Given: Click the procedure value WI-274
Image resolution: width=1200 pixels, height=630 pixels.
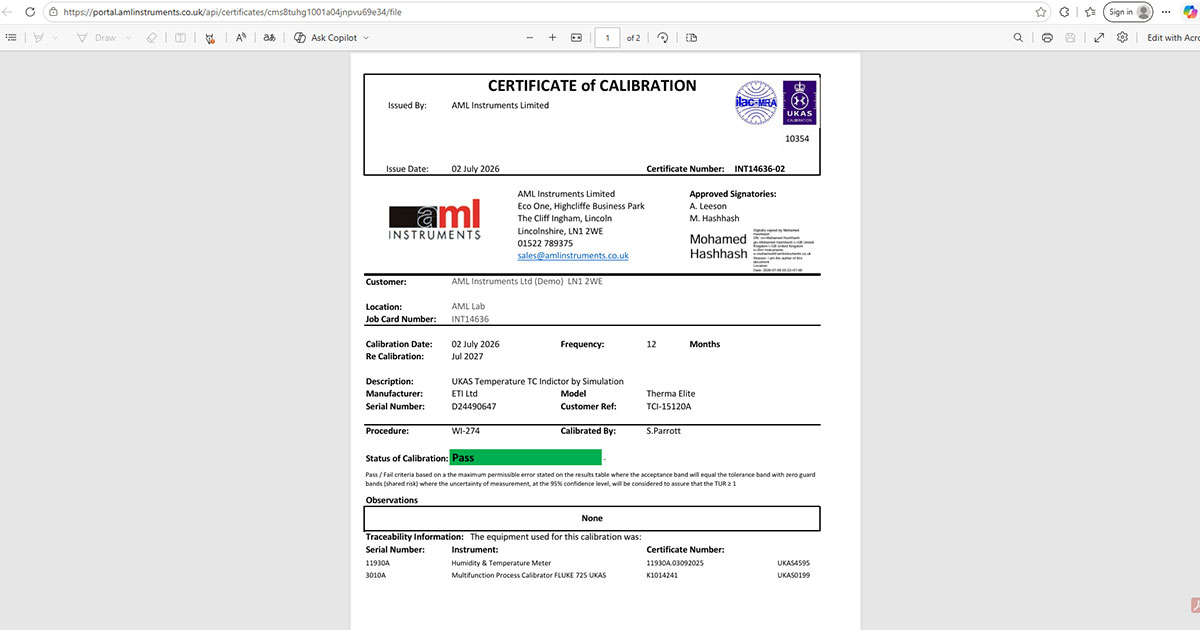Looking at the screenshot, I should [x=464, y=431].
